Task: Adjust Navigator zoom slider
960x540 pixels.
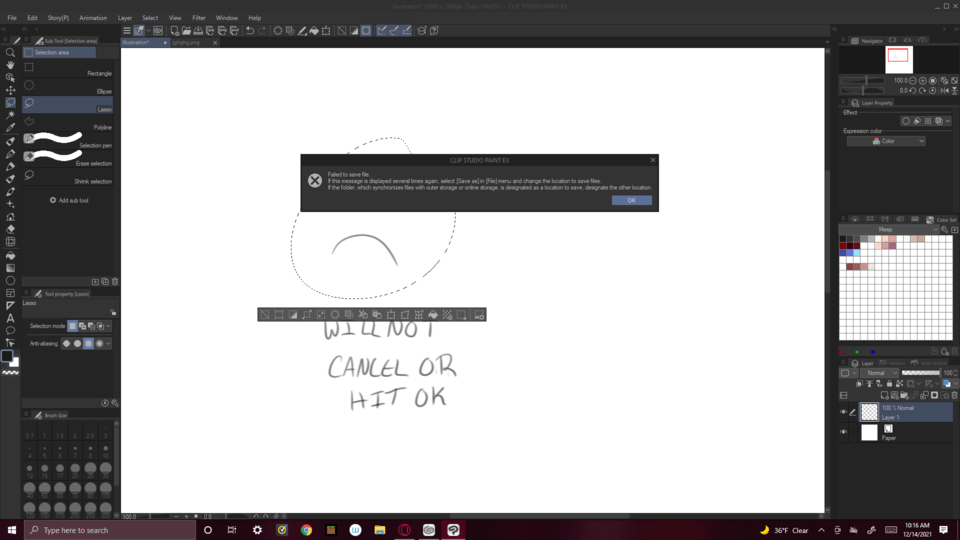Action: [863, 80]
